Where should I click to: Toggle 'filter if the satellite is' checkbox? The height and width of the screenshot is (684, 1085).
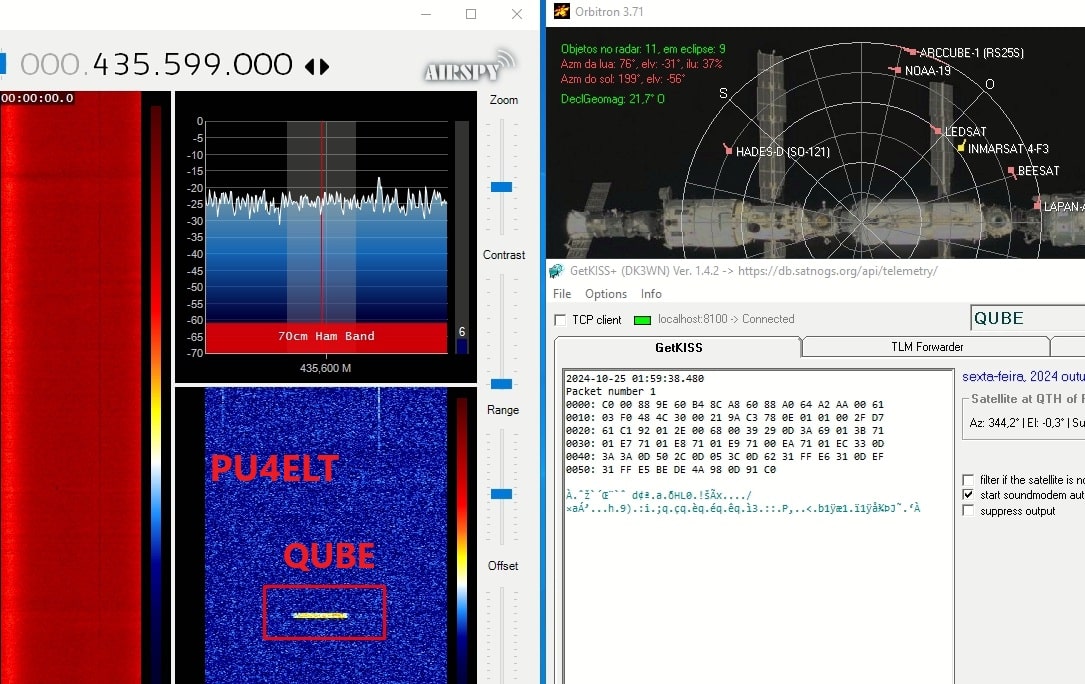pos(968,480)
